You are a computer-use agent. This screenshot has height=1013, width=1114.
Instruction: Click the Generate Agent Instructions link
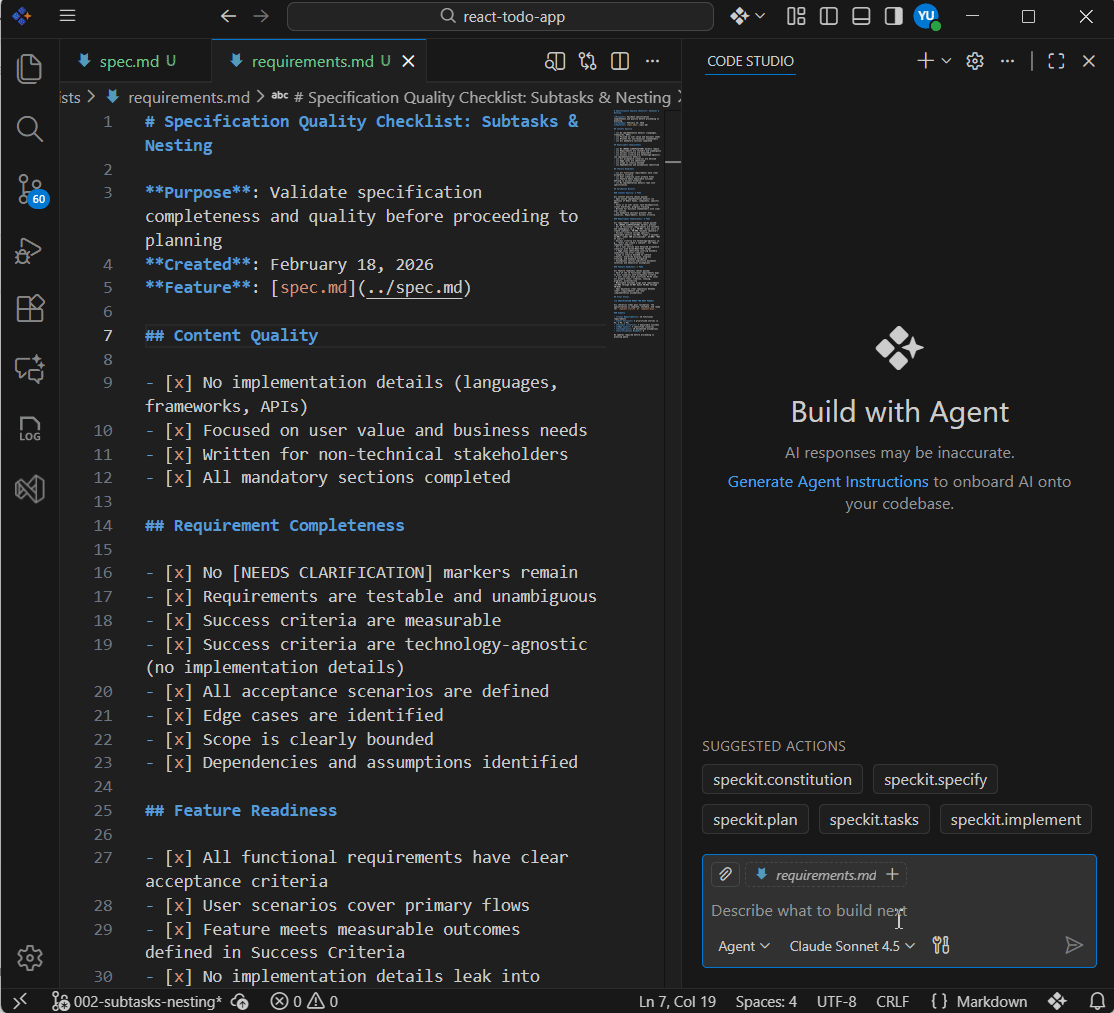pos(828,482)
